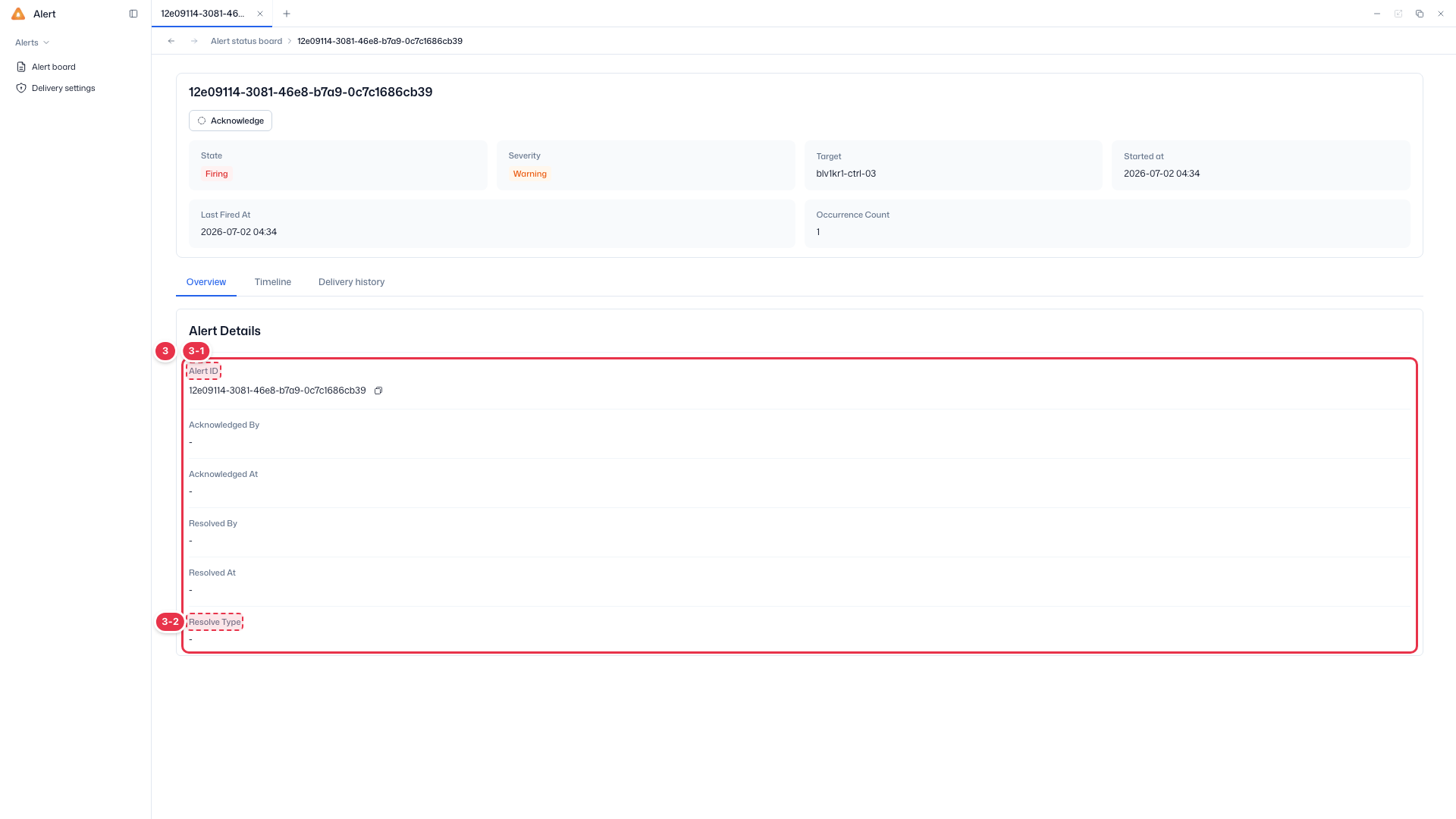This screenshot has width=1456, height=819.
Task: Select the 12e09114-3081-46 window tab
Action: (x=212, y=14)
